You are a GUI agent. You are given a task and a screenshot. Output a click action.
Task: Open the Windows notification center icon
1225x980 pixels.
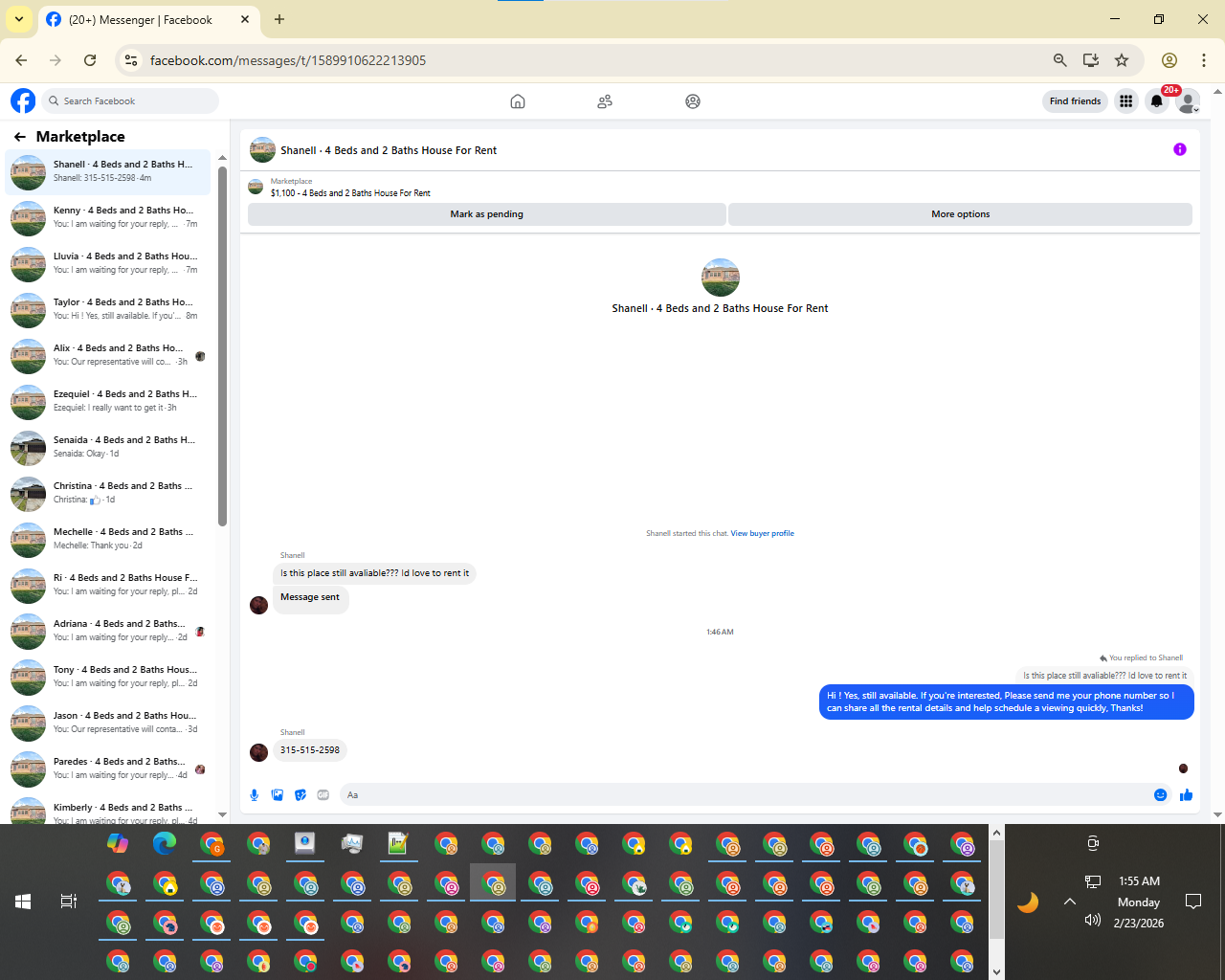coord(1193,902)
